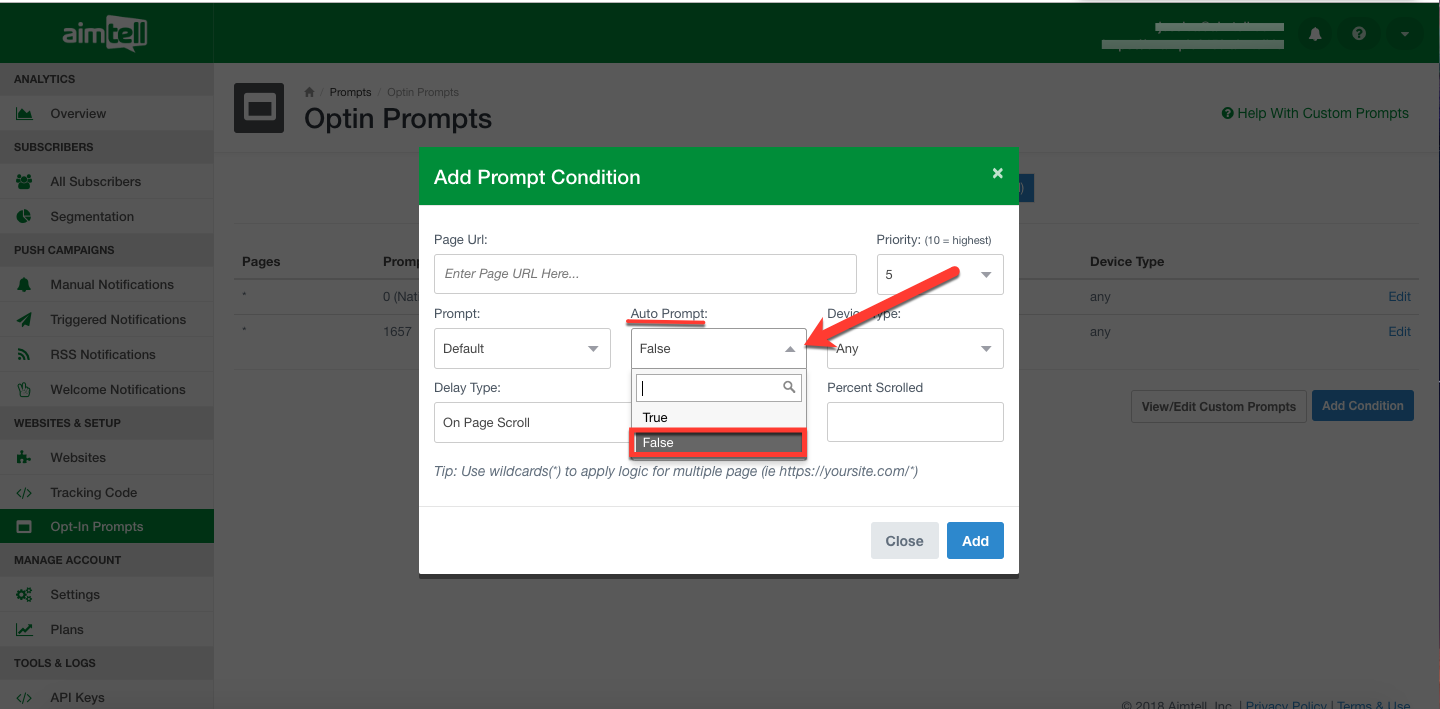Open Settings in the sidebar
This screenshot has height=709, width=1440.
click(x=75, y=595)
